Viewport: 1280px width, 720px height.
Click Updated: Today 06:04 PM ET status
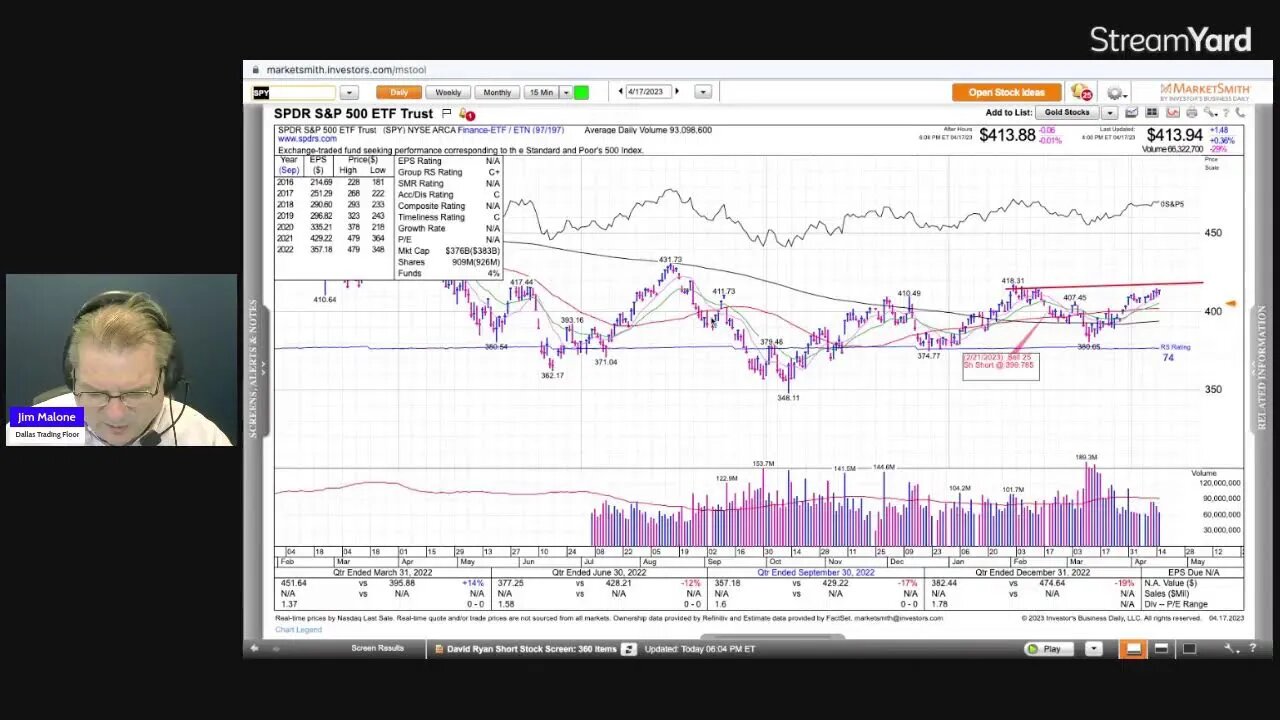tap(700, 649)
